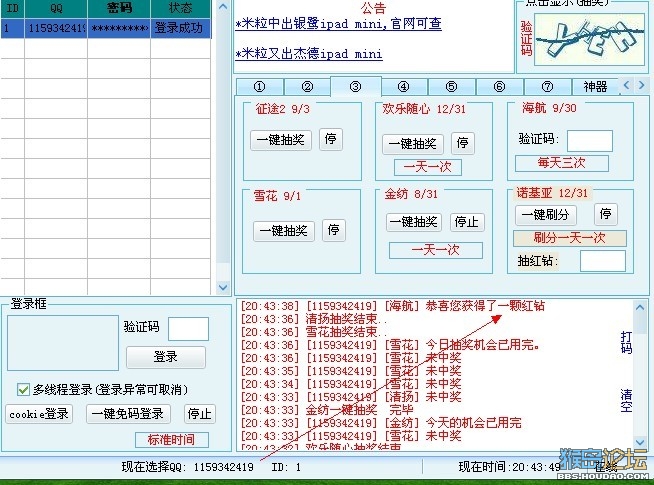The width and height of the screenshot is (654, 485).
Task: Click the log panel scroll-up arrow
Action: pyautogui.click(x=640, y=308)
